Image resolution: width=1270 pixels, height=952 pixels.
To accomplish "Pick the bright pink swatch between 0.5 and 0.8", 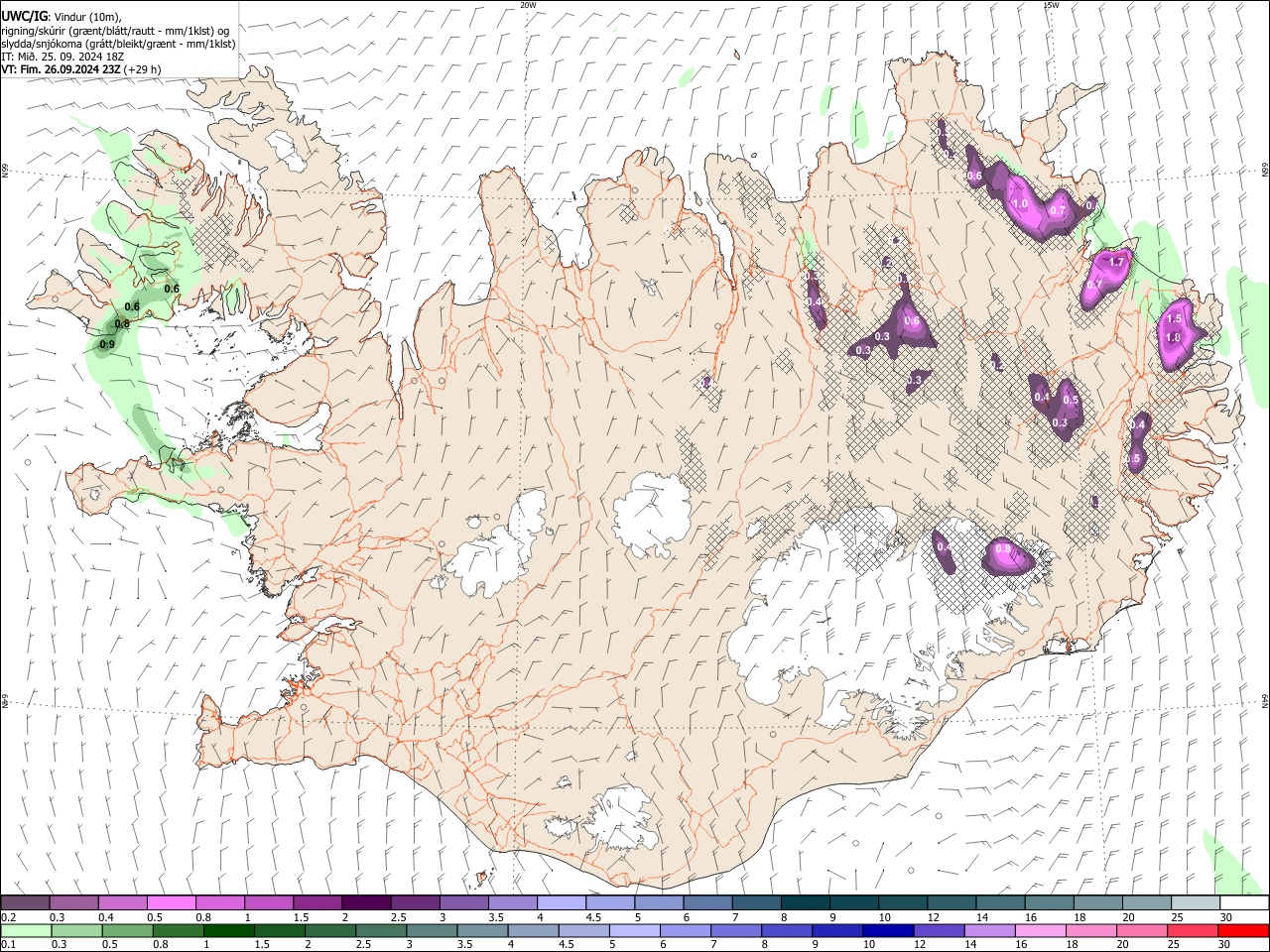I will (171, 903).
